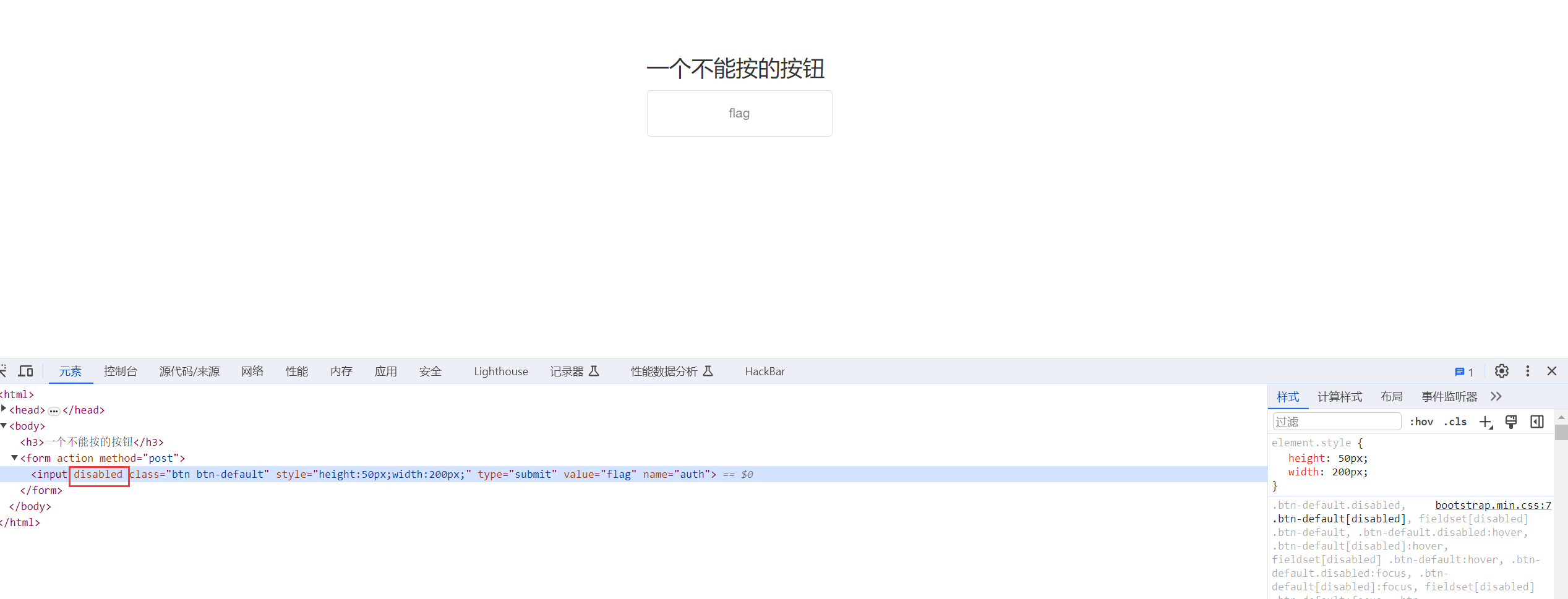Open the more DevTools options menu
1568x599 pixels.
tap(1527, 371)
